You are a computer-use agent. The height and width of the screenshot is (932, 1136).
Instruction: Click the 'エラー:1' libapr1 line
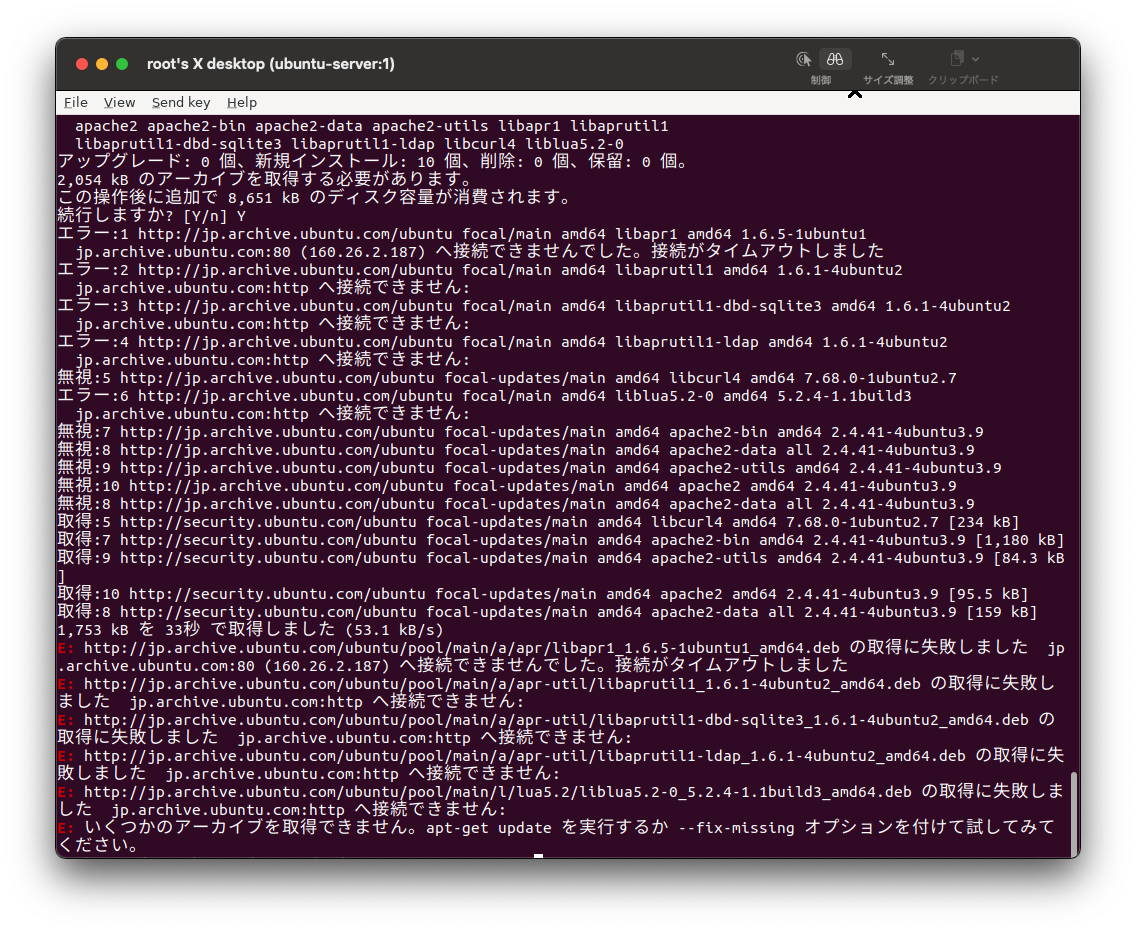click(462, 234)
